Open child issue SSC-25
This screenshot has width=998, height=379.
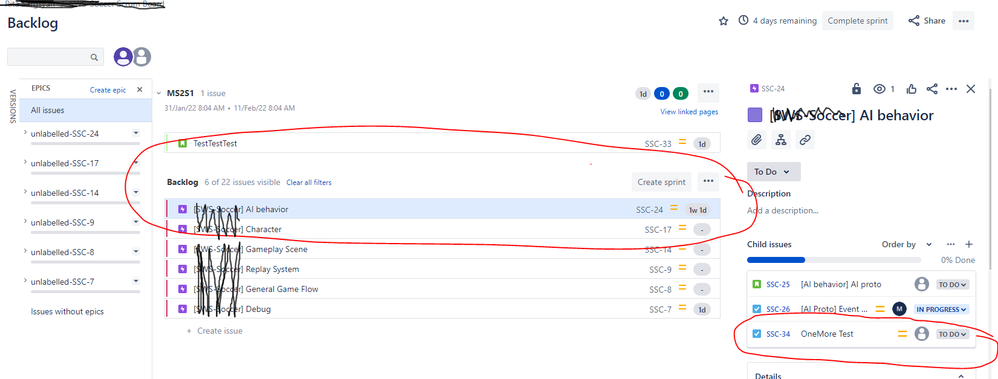tap(778, 284)
